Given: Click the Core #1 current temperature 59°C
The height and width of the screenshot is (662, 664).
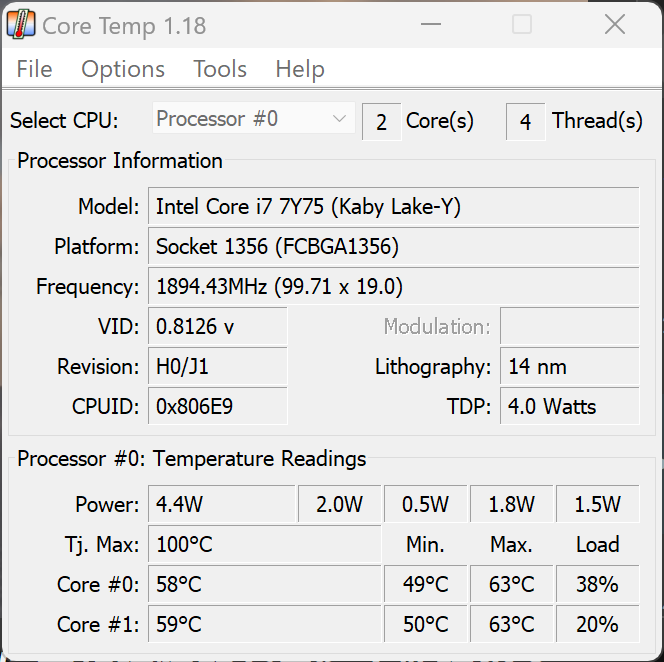Looking at the screenshot, I should 265,623.
